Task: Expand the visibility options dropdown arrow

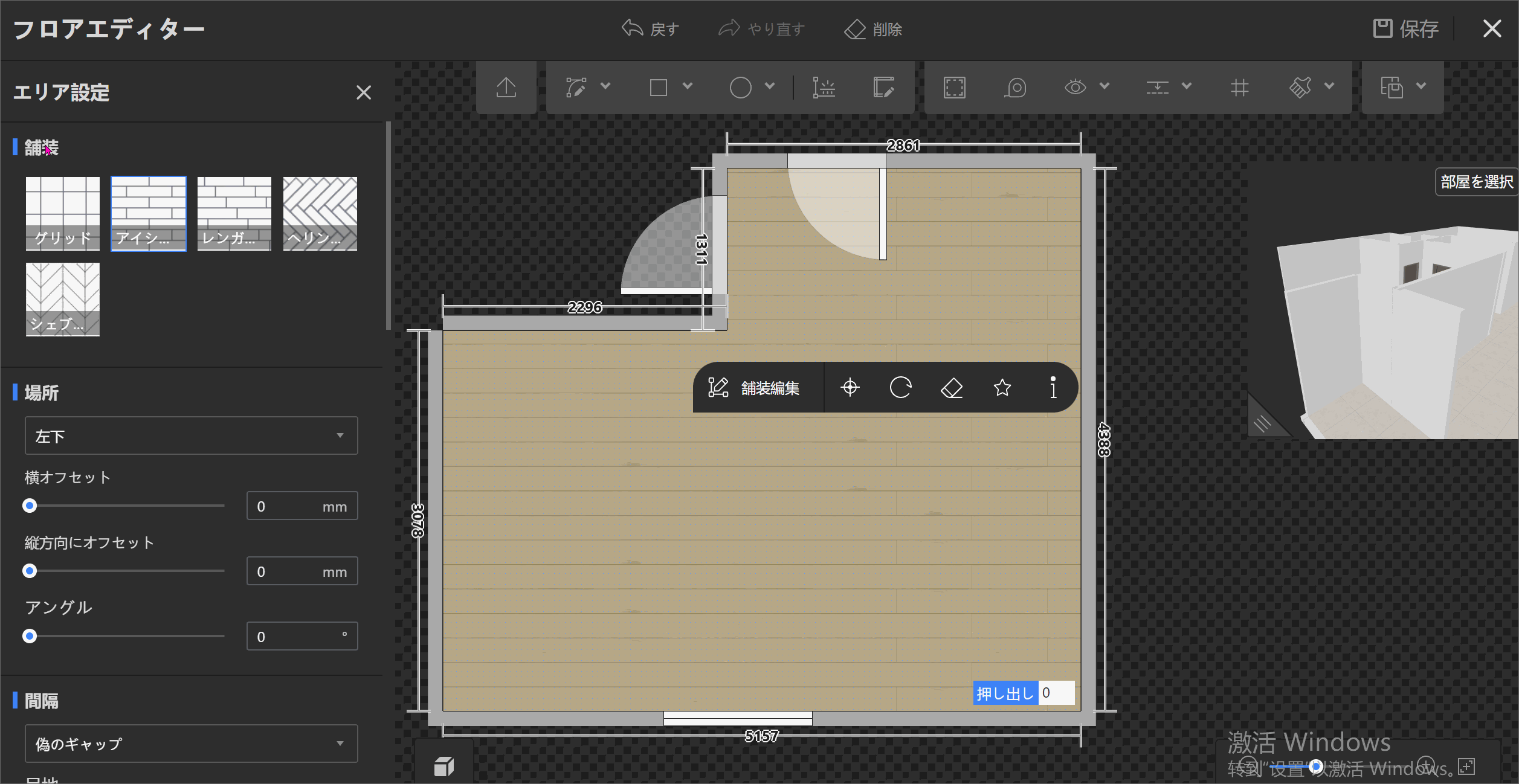Action: coord(1105,86)
